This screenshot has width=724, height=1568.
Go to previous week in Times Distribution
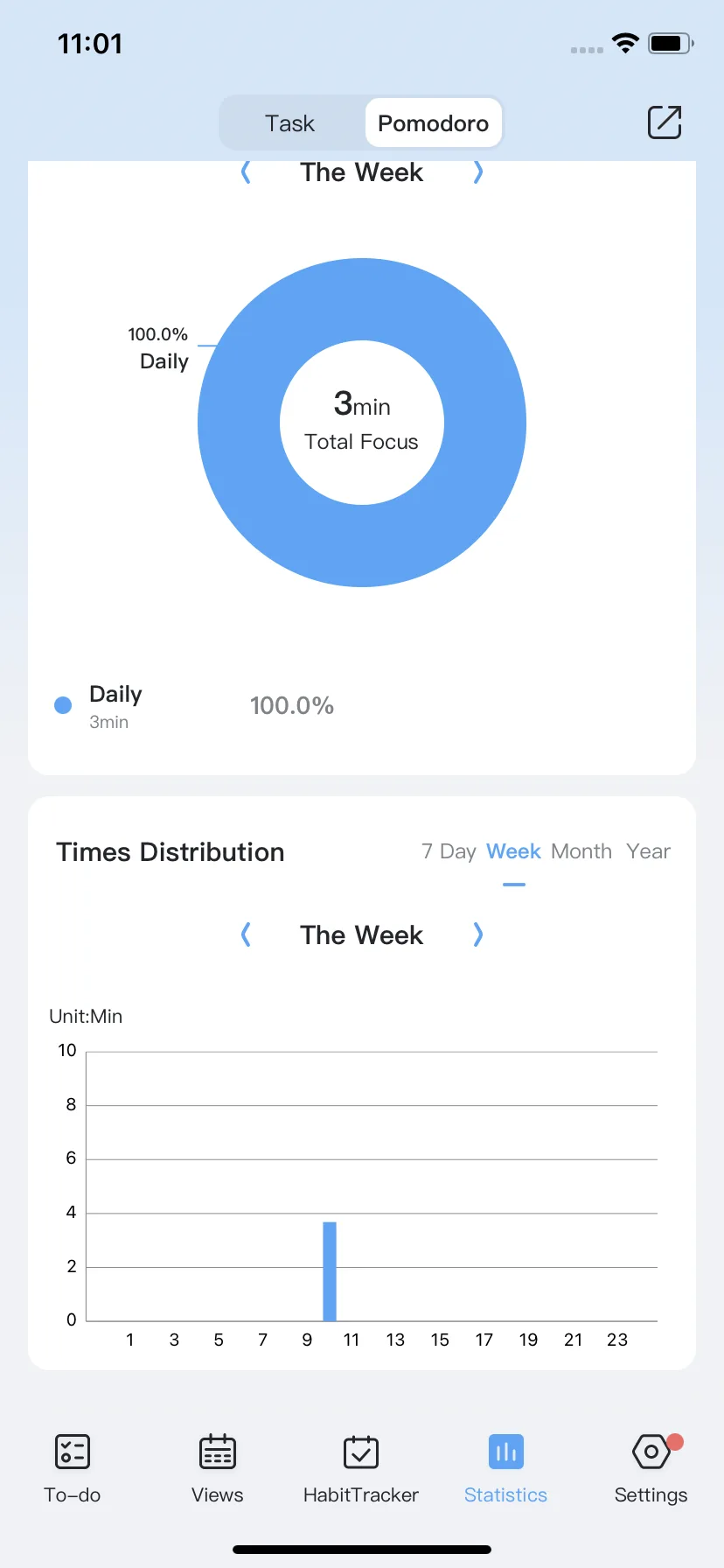[x=246, y=935]
